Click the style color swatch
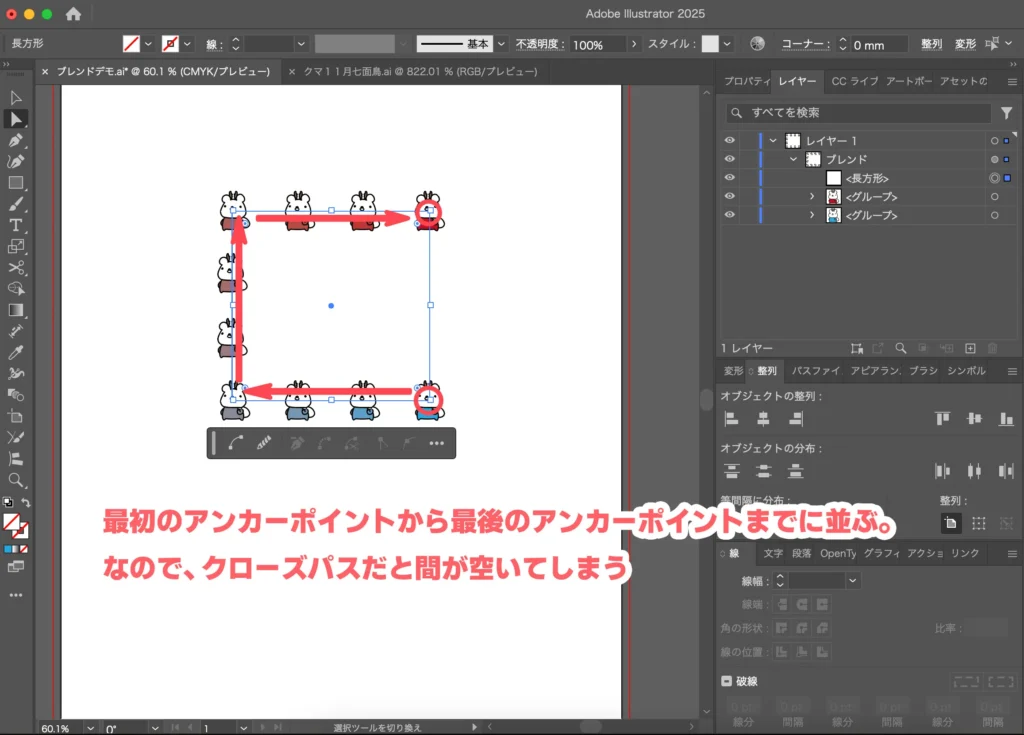 point(710,45)
